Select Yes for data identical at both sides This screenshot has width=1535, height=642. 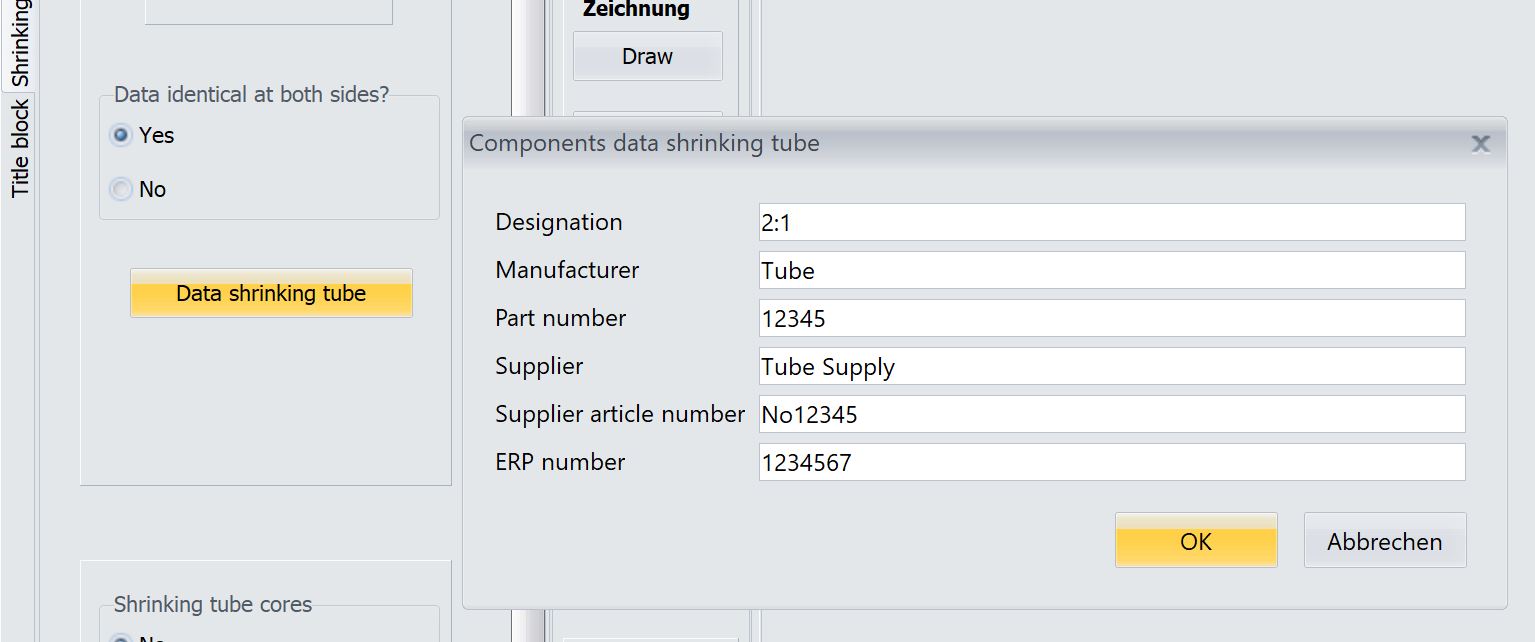coord(121,135)
